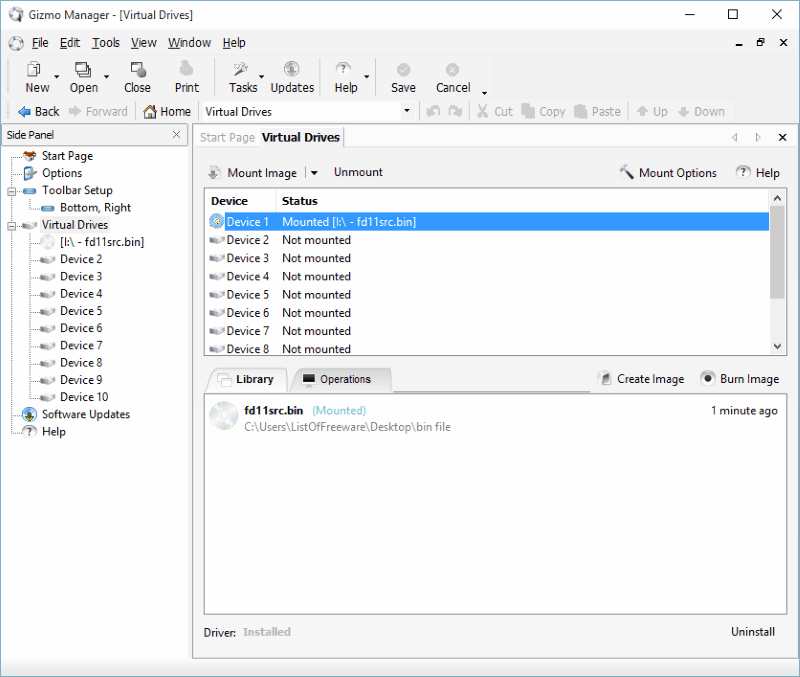
Task: Click the Uninstall driver link
Action: pyautogui.click(x=753, y=632)
